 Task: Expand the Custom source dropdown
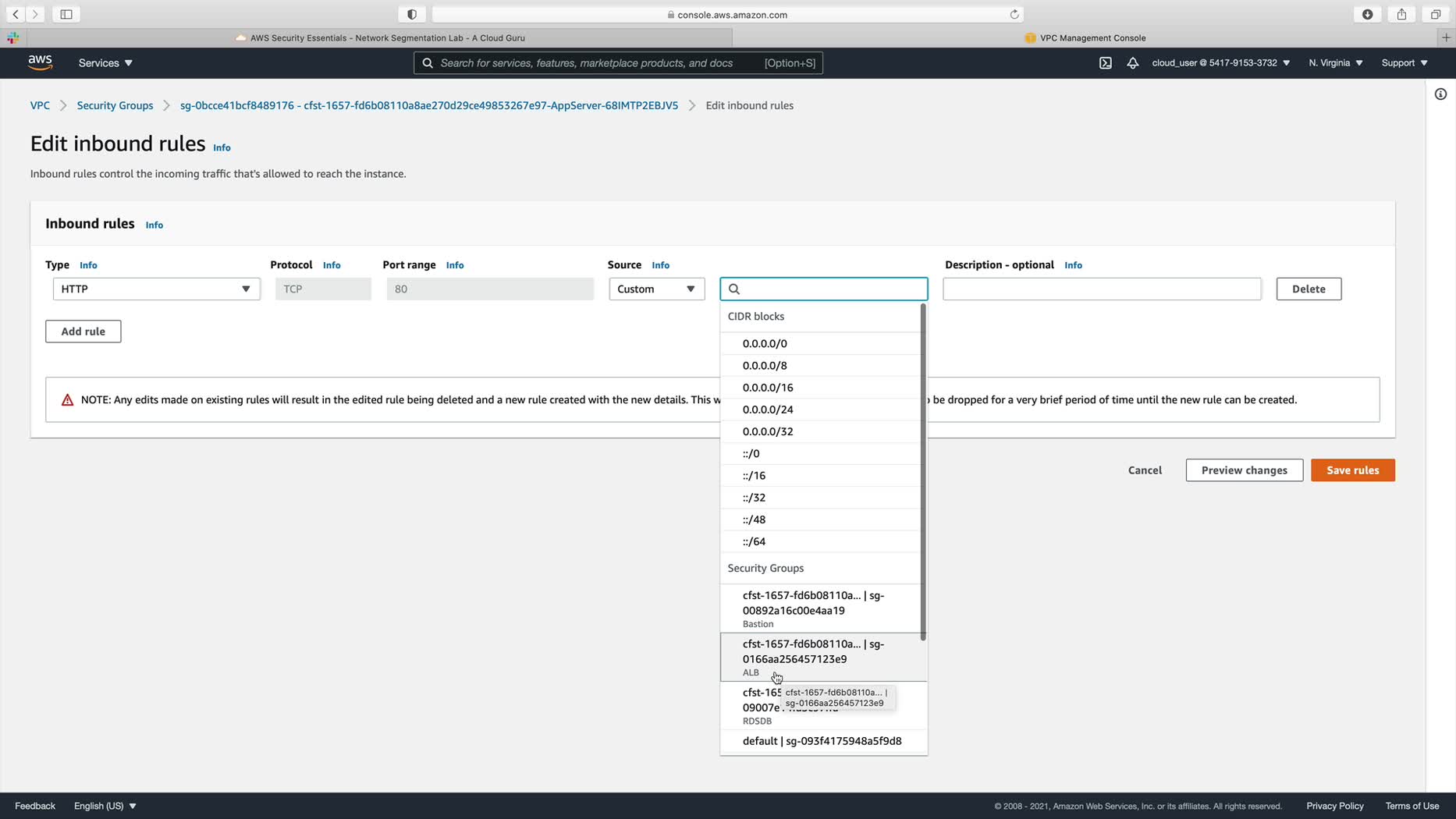tap(657, 289)
